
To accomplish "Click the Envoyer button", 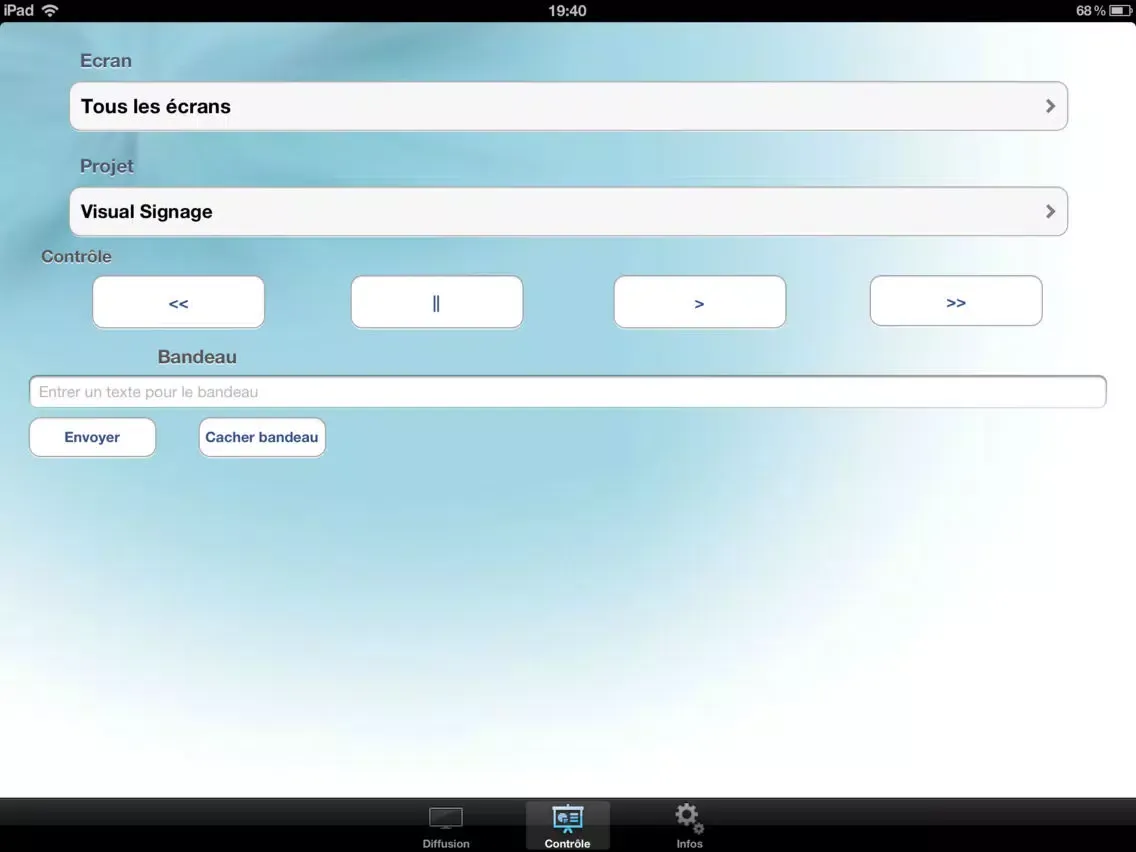I will (92, 437).
